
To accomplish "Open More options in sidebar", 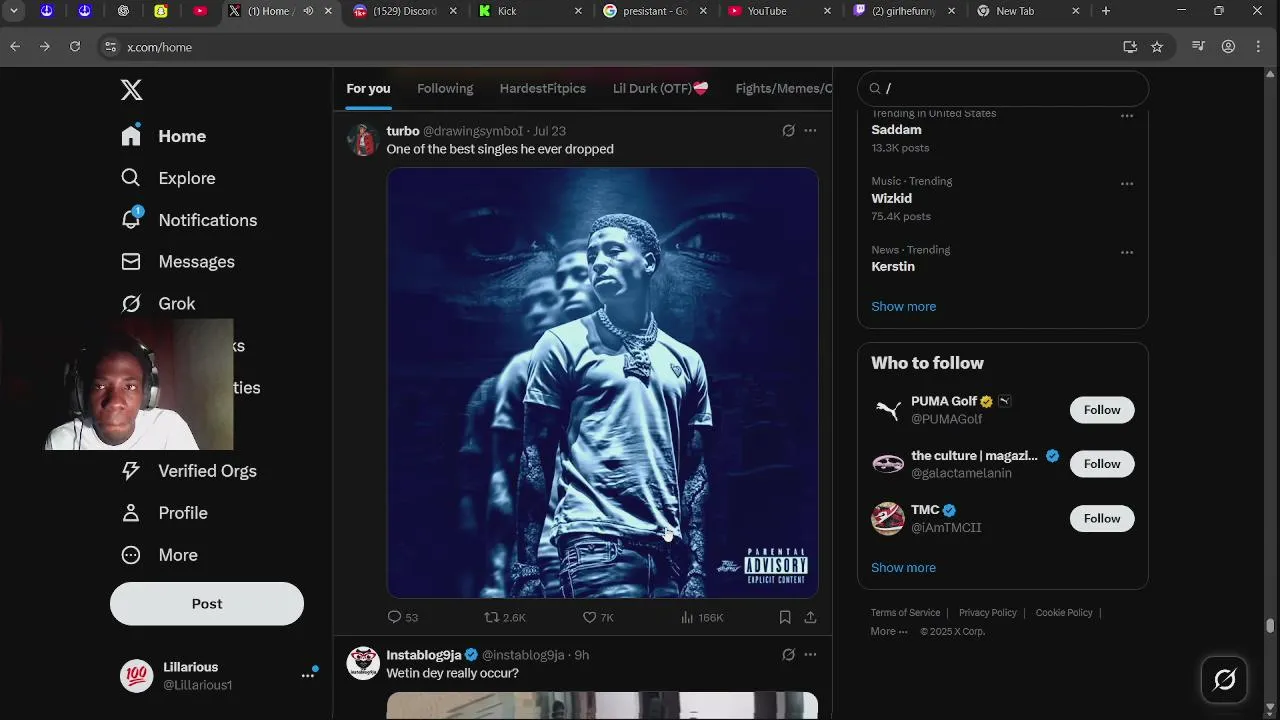I will tap(159, 555).
